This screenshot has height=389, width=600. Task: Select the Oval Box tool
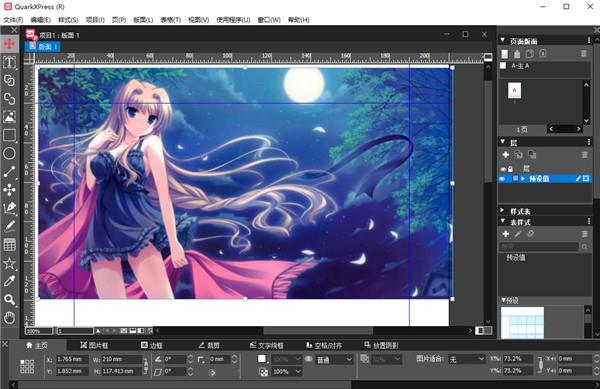tap(9, 153)
